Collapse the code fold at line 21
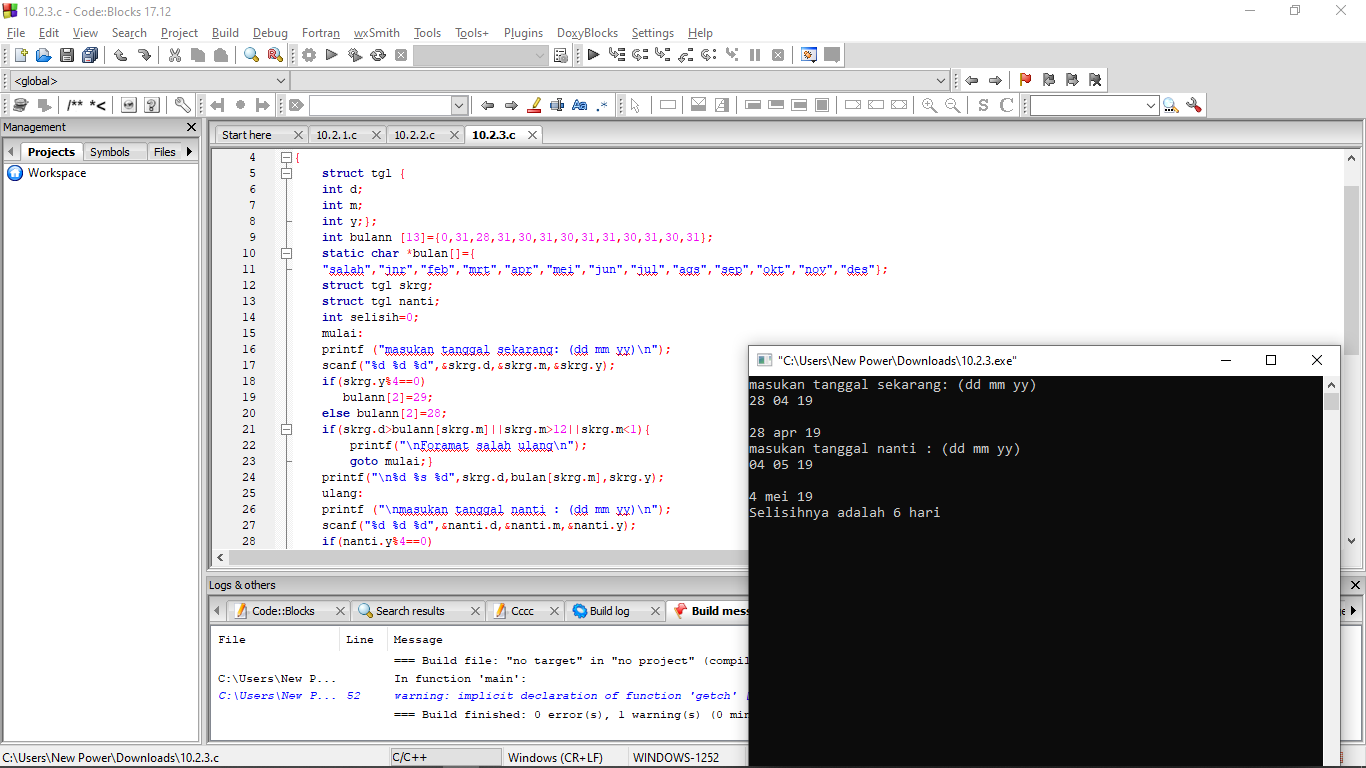Image resolution: width=1366 pixels, height=768 pixels. (286, 429)
